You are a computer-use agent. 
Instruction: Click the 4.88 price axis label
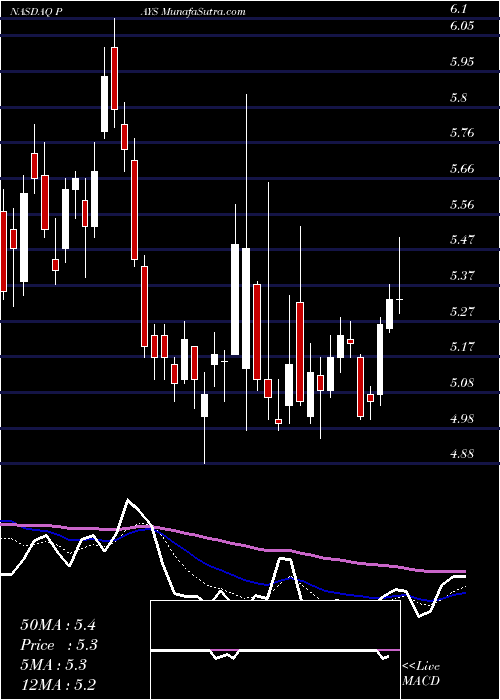pos(462,454)
